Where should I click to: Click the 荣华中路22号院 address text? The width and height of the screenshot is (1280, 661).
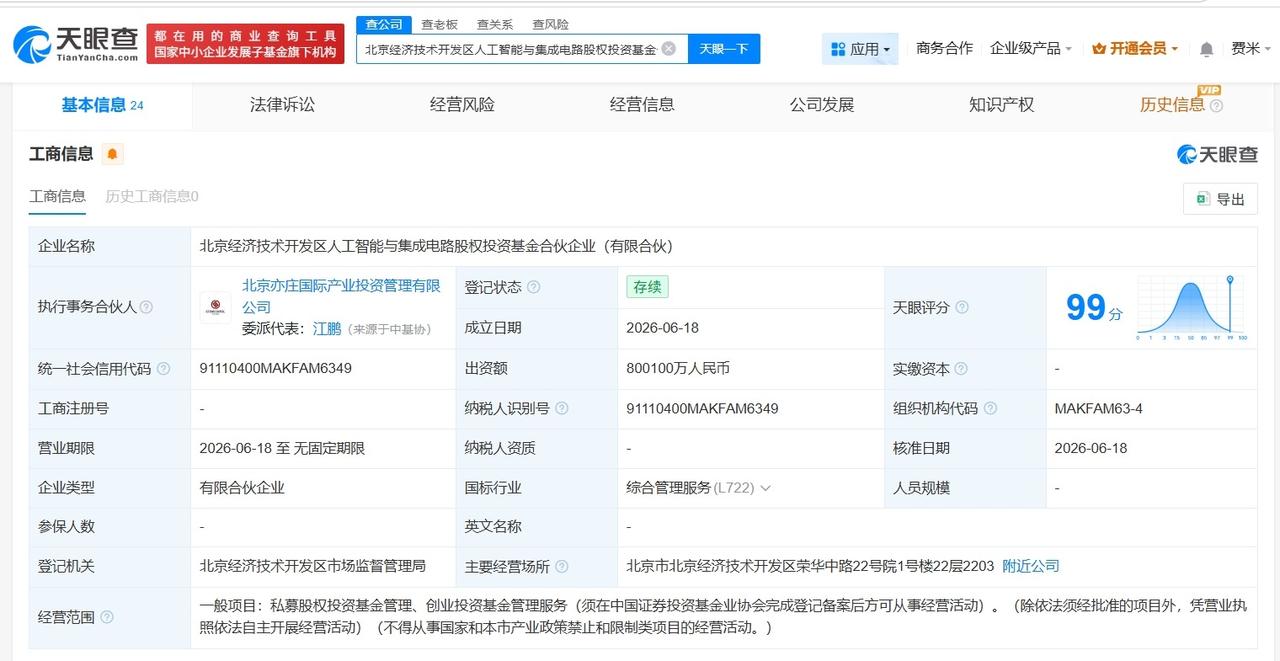tap(810, 566)
